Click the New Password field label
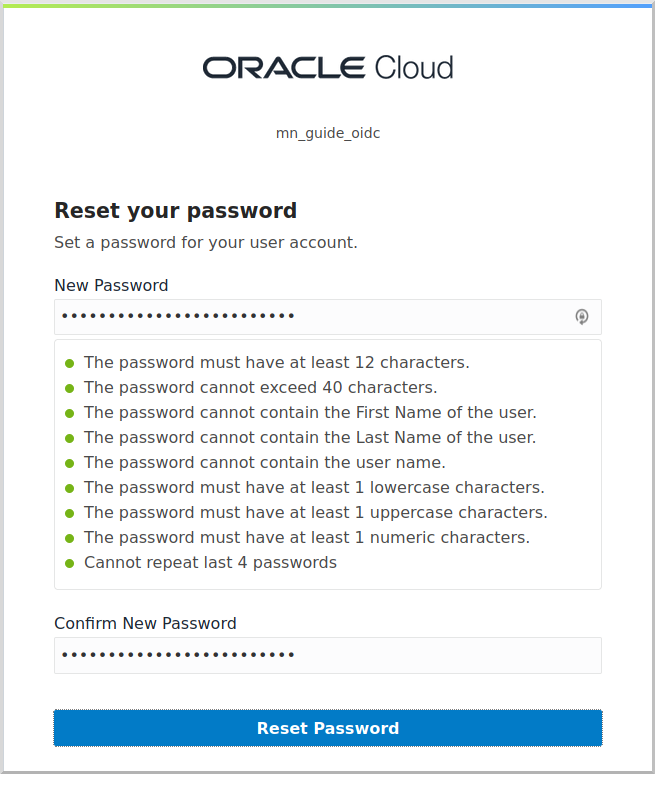 click(x=111, y=285)
